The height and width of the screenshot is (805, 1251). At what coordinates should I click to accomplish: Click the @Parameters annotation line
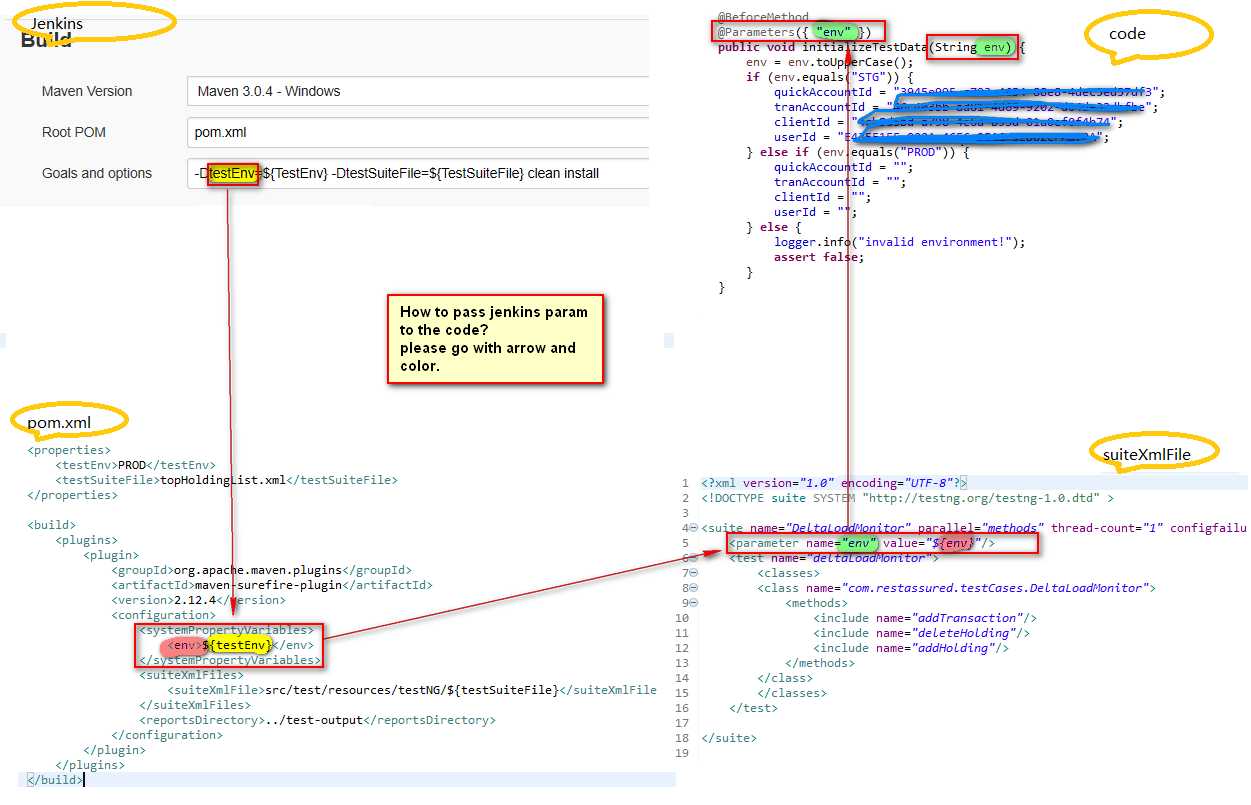pos(786,32)
